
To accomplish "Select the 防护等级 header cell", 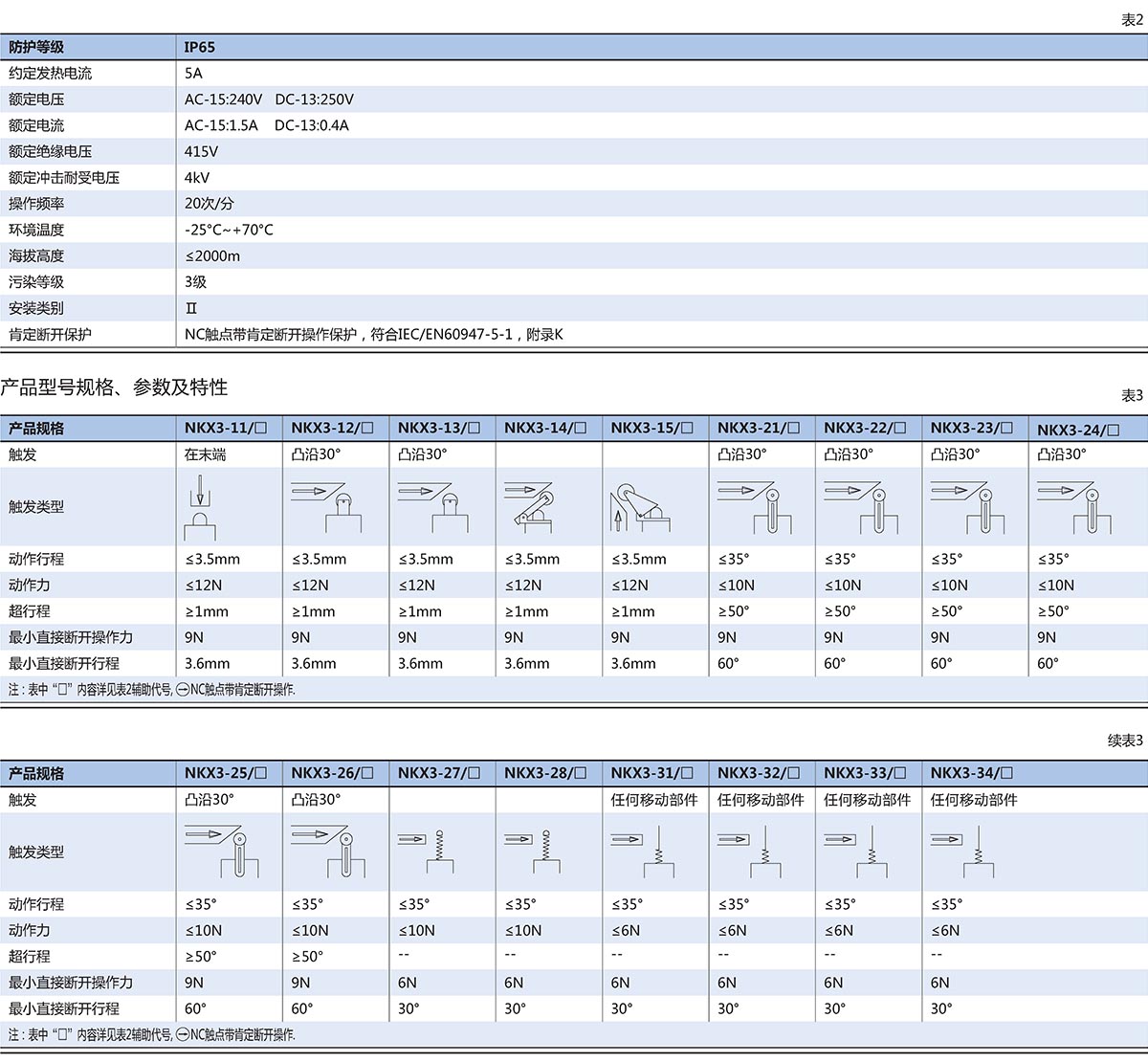I will coord(36,47).
